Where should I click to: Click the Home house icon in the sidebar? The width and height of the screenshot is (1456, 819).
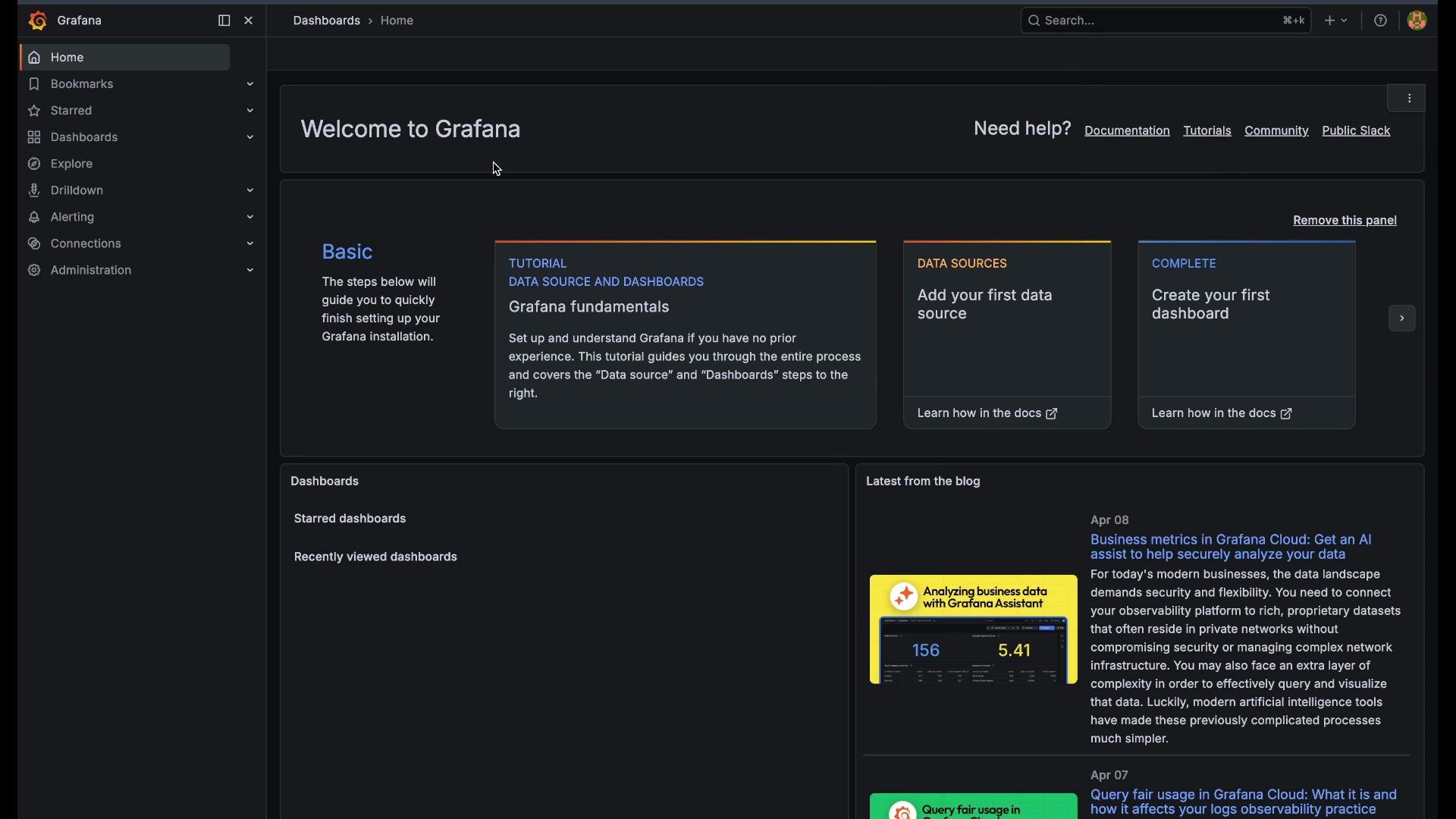34,58
